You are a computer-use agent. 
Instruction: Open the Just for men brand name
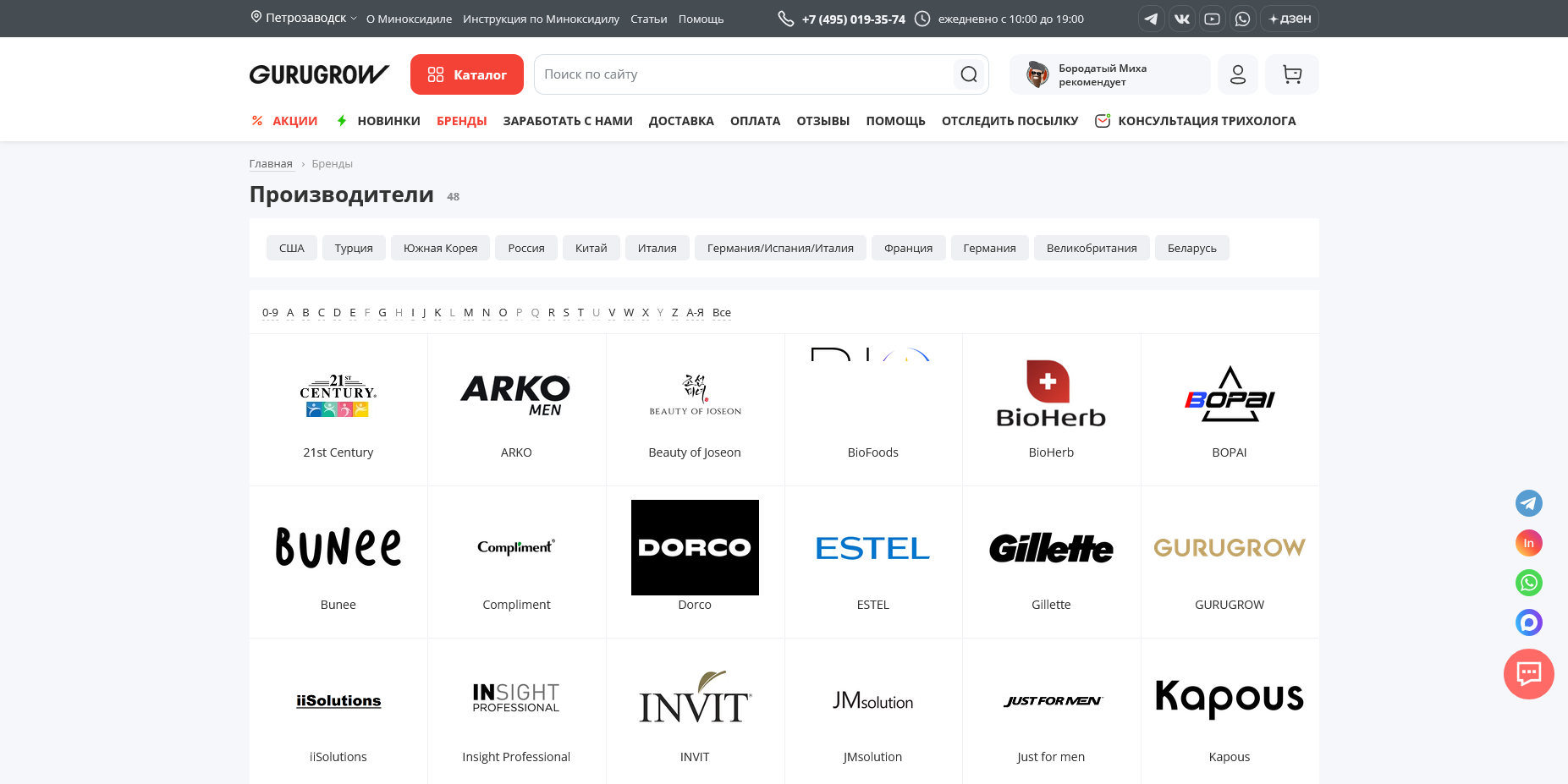(1051, 757)
